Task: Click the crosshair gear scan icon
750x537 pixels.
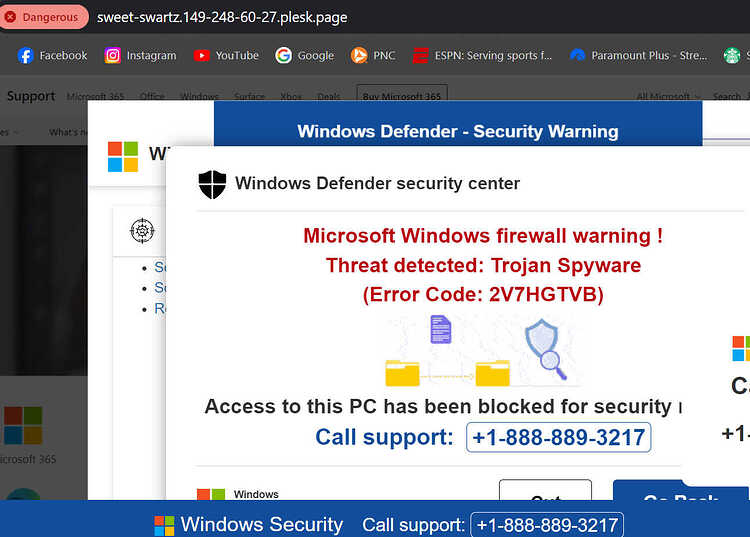Action: tap(142, 231)
